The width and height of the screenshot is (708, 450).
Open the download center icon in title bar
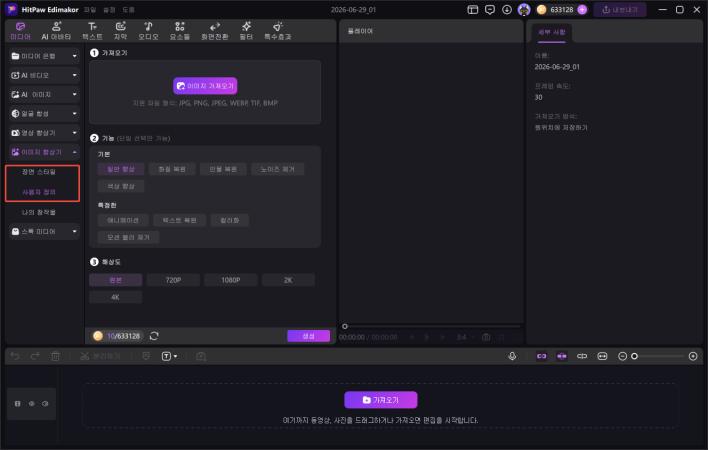507,9
